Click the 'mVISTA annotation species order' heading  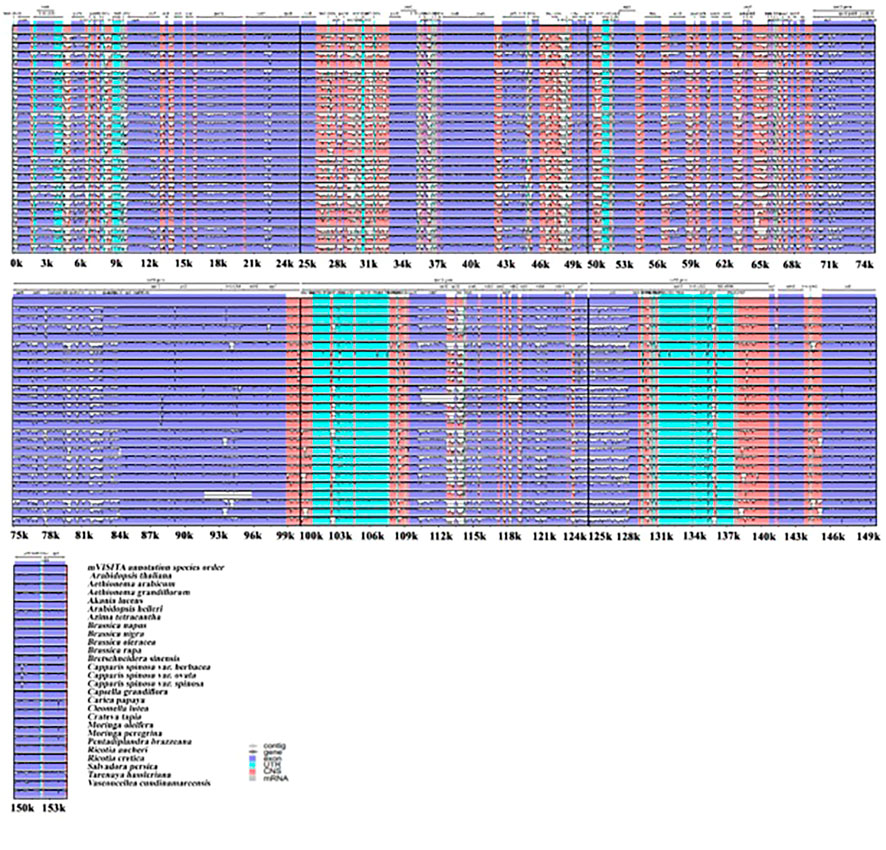point(155,567)
